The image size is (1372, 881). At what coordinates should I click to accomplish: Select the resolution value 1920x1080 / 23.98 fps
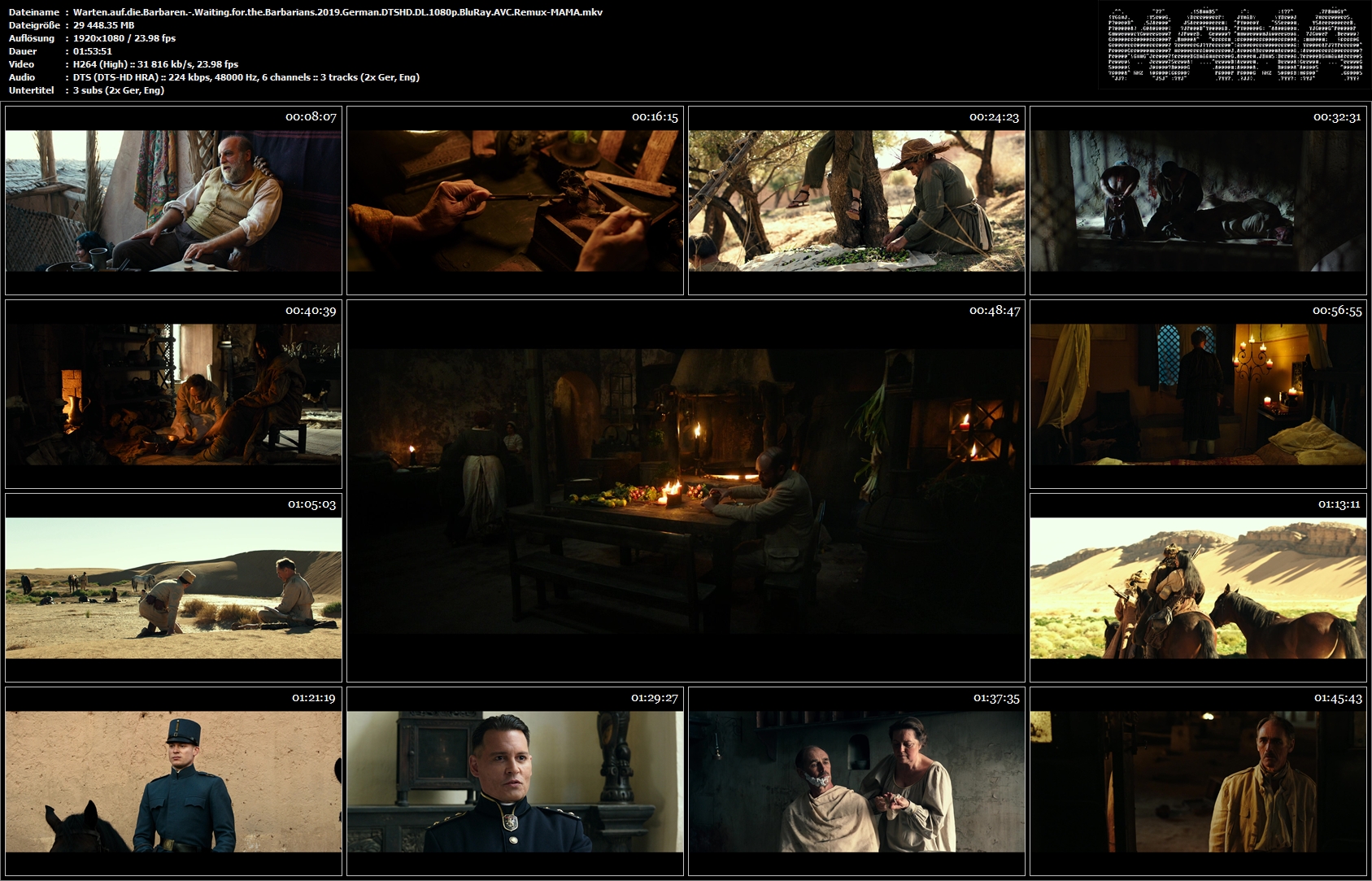coord(124,38)
